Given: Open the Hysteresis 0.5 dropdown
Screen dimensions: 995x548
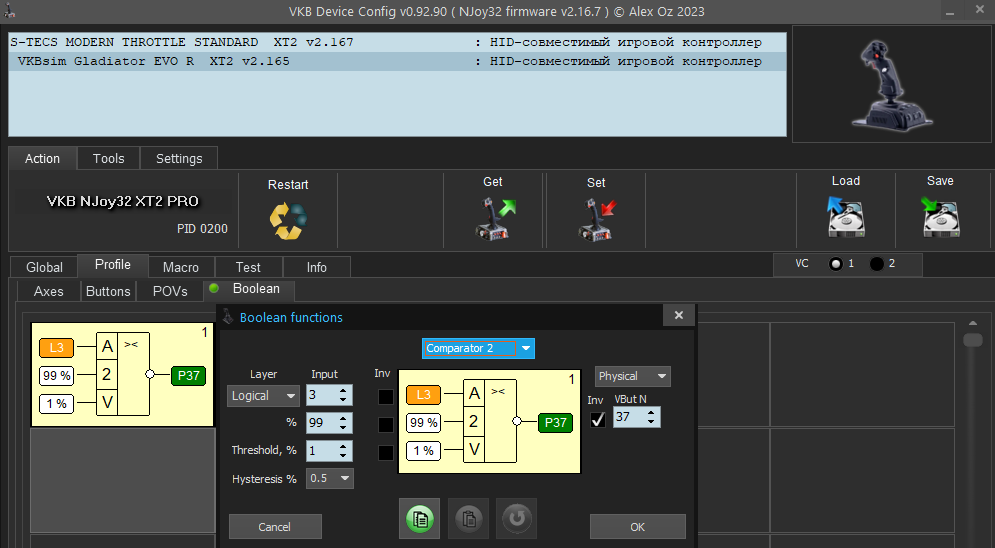Looking at the screenshot, I should 330,478.
